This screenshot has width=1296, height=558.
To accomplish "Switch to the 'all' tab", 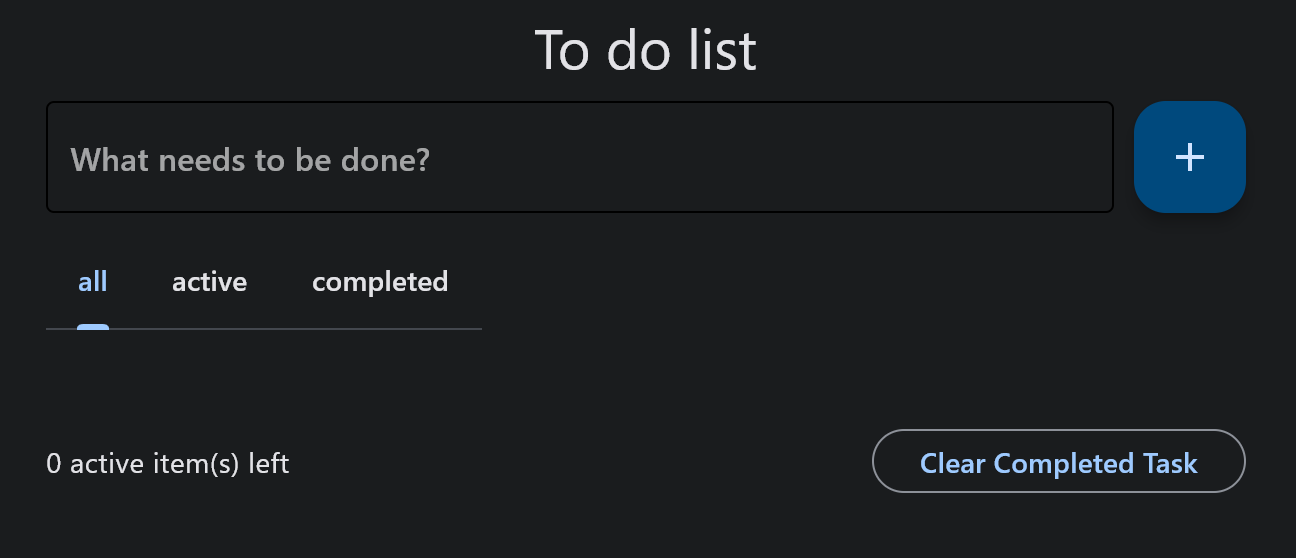I will (x=93, y=282).
